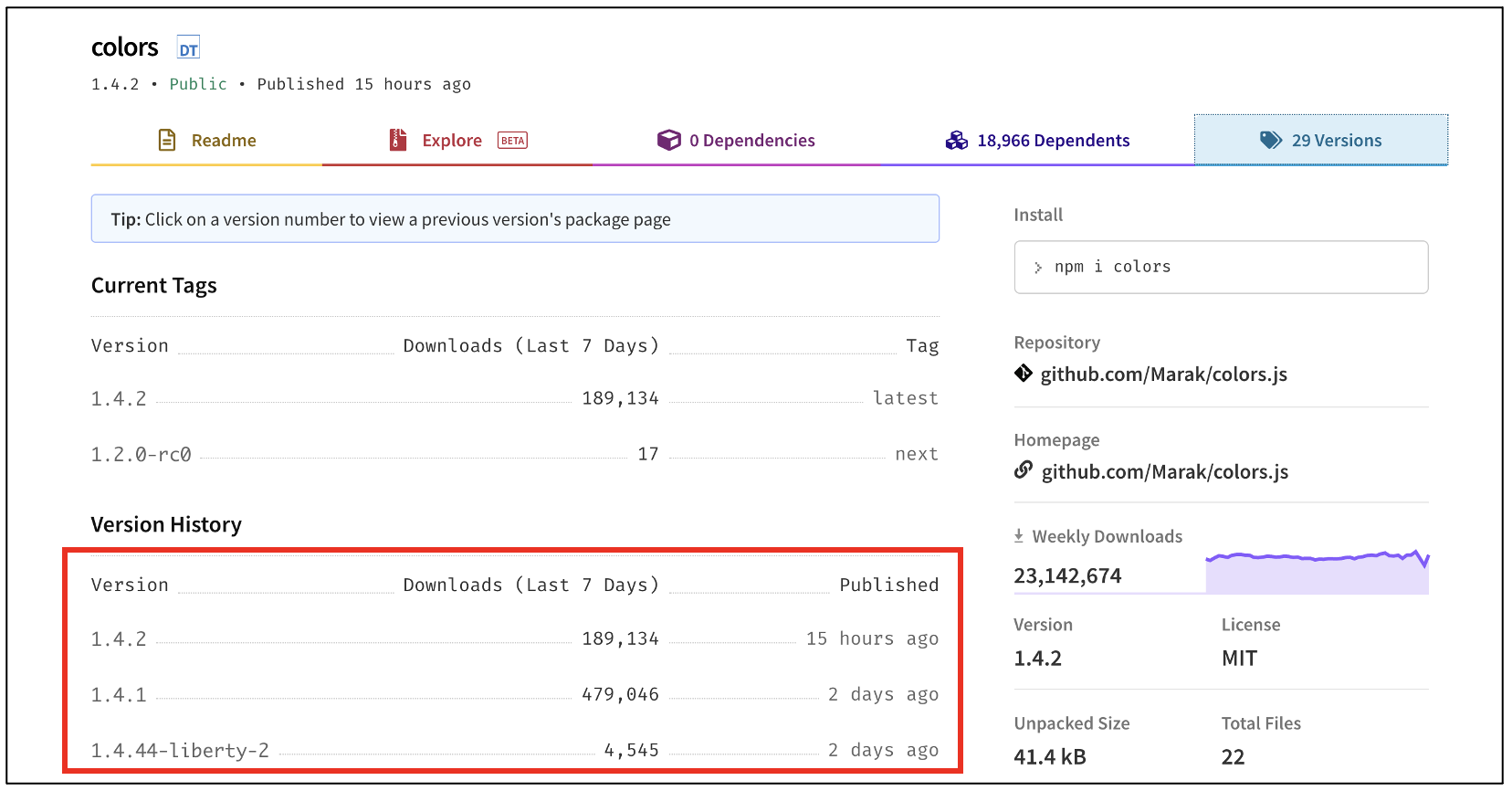Click the Dependents cubes icon
1512x791 pixels.
click(956, 140)
